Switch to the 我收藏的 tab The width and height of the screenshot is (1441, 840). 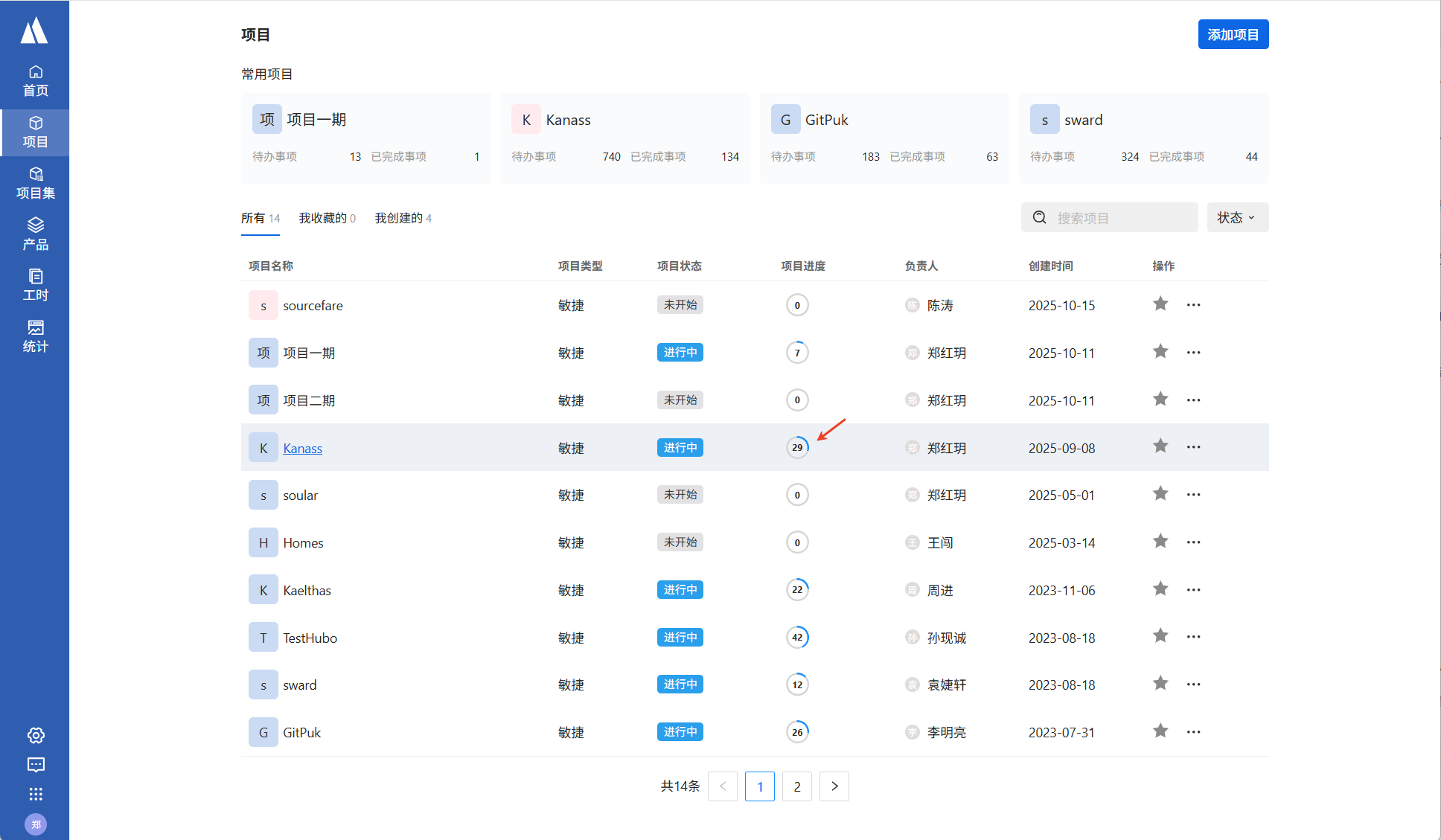coord(327,218)
